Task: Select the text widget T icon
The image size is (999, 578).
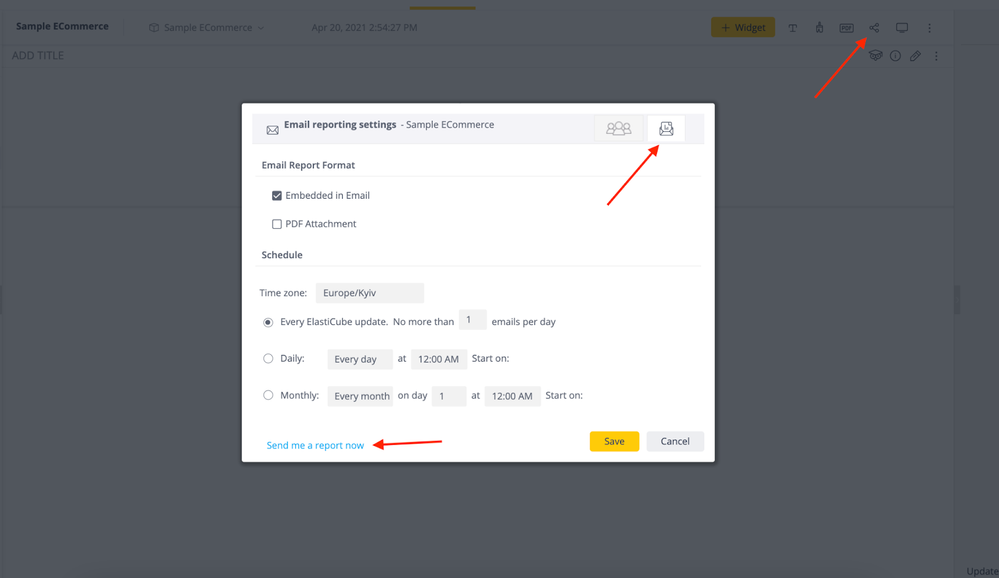Action: click(x=793, y=28)
